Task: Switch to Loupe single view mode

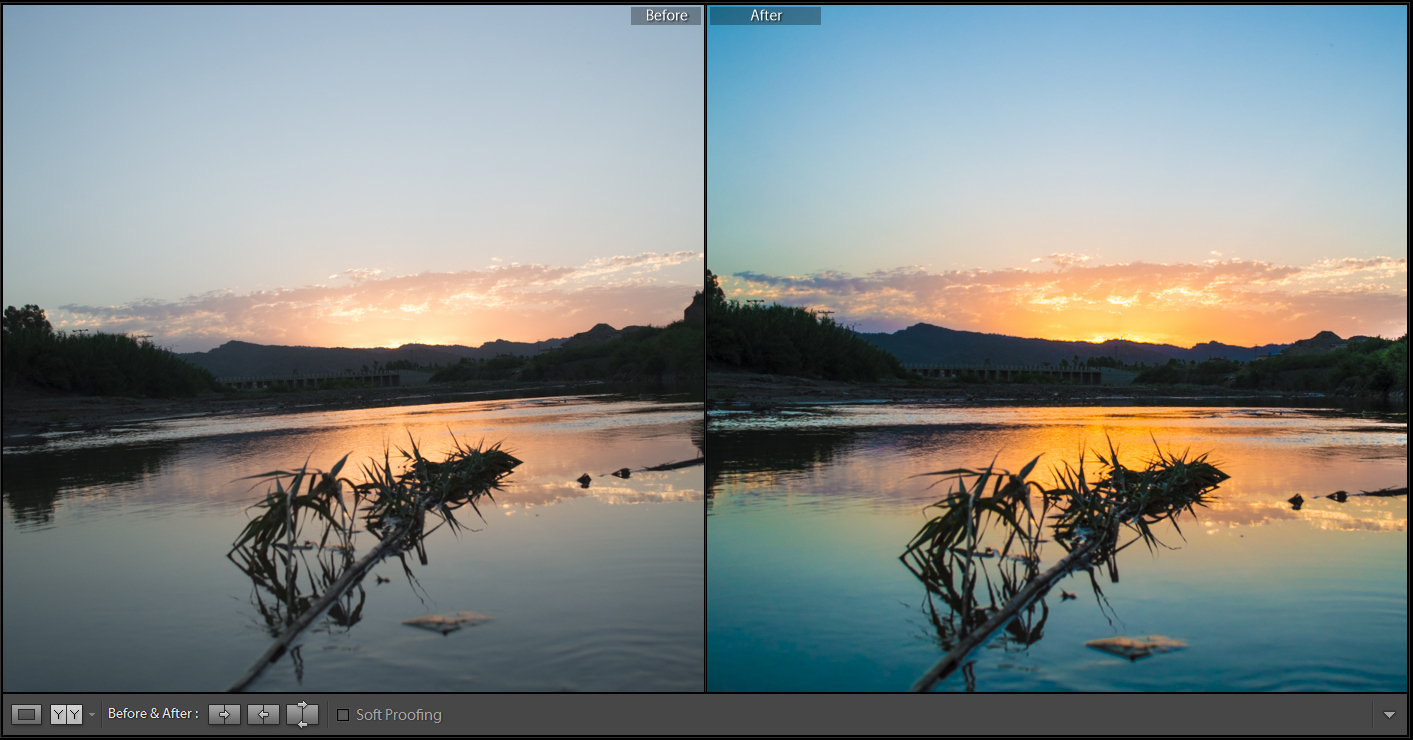Action: point(27,714)
